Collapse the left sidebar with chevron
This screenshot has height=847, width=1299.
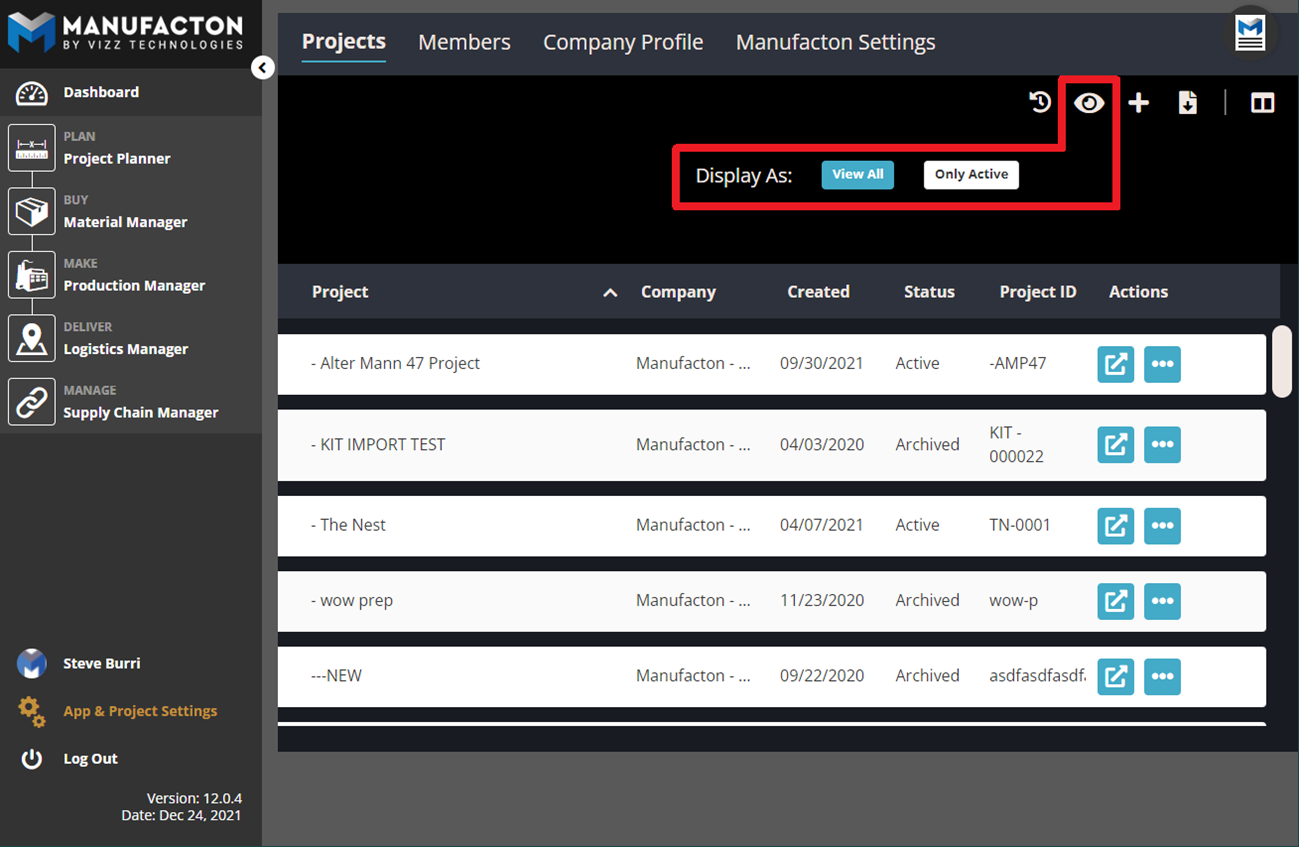[262, 68]
